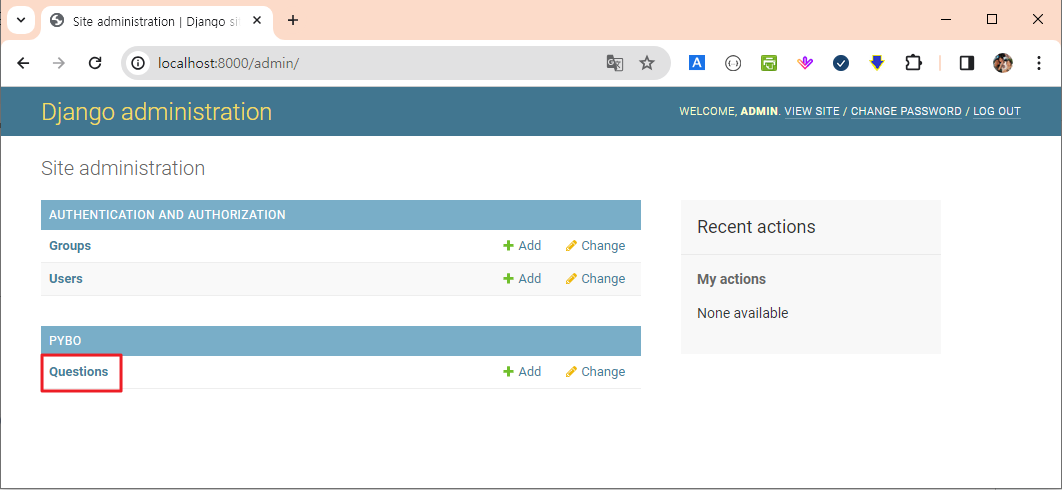The height and width of the screenshot is (490, 1062).
Task: Open the Groups model link
Action: pos(70,245)
